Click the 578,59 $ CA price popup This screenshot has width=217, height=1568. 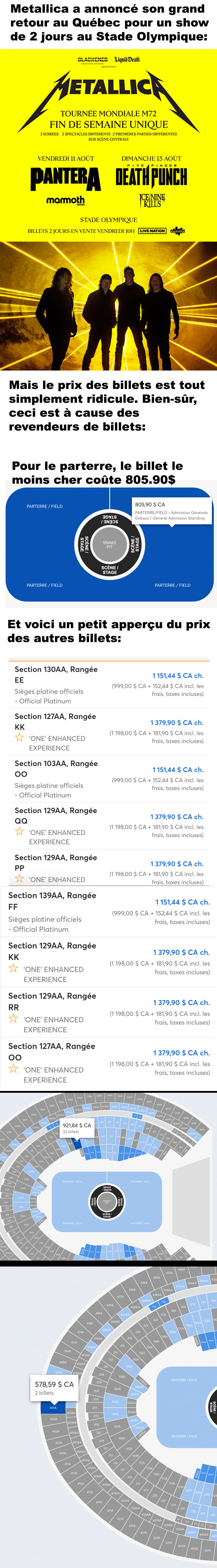click(54, 1387)
